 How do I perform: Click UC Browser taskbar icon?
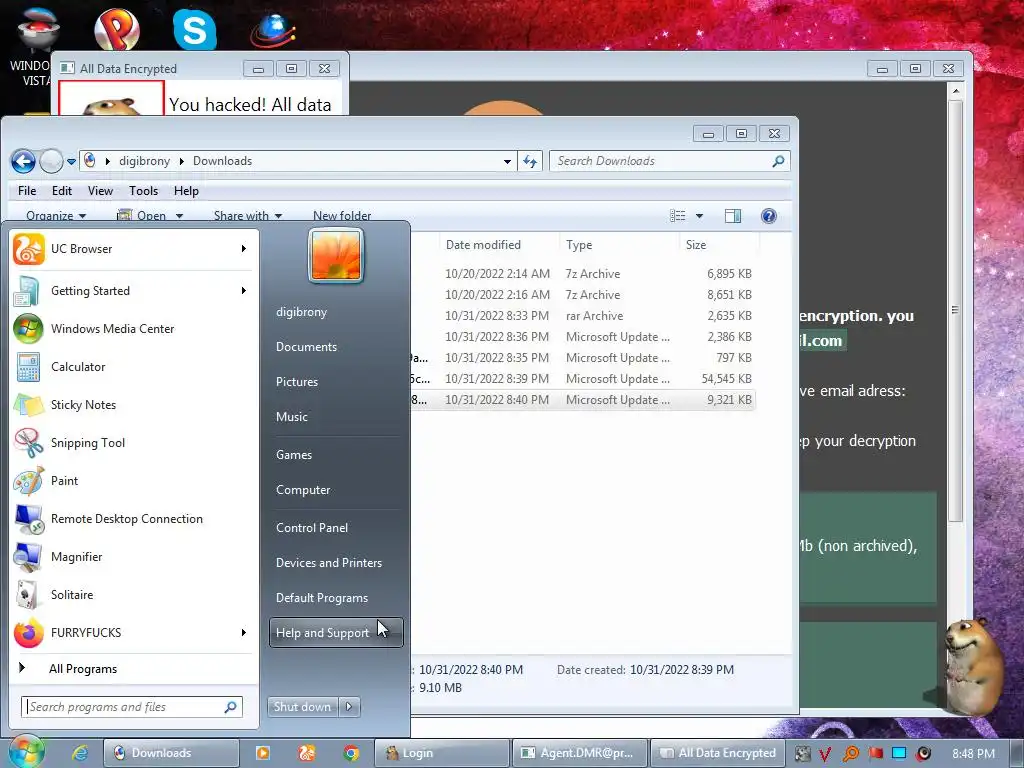click(307, 753)
